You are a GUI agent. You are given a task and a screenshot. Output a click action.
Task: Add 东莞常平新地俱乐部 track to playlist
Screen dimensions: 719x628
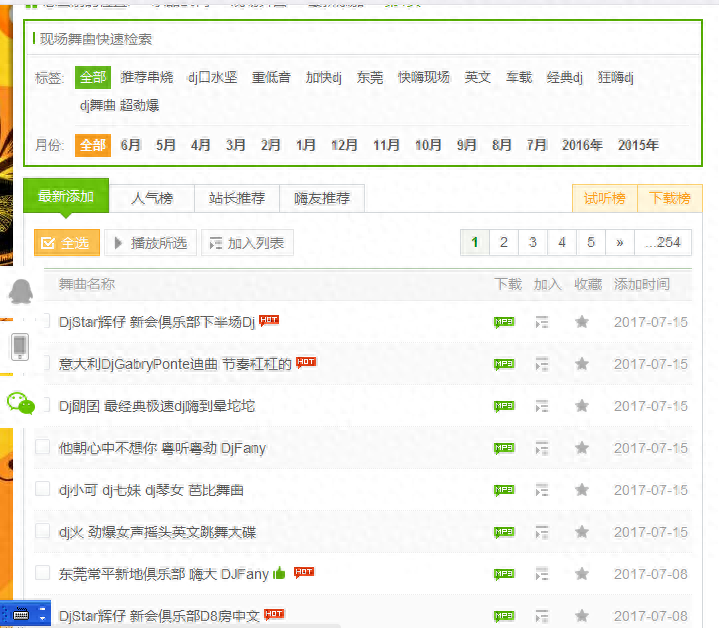click(x=542, y=574)
